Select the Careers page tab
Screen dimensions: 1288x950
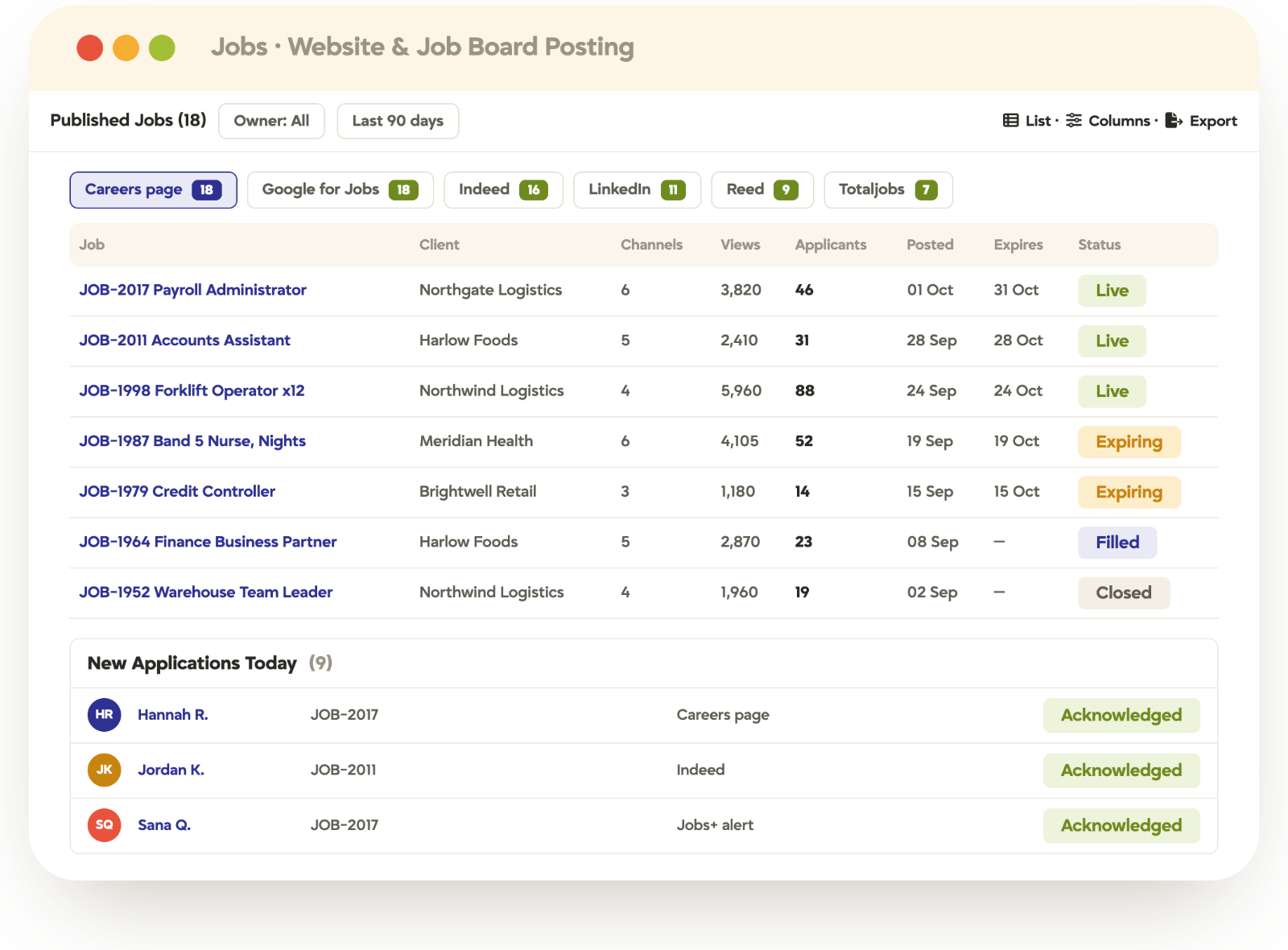click(154, 190)
